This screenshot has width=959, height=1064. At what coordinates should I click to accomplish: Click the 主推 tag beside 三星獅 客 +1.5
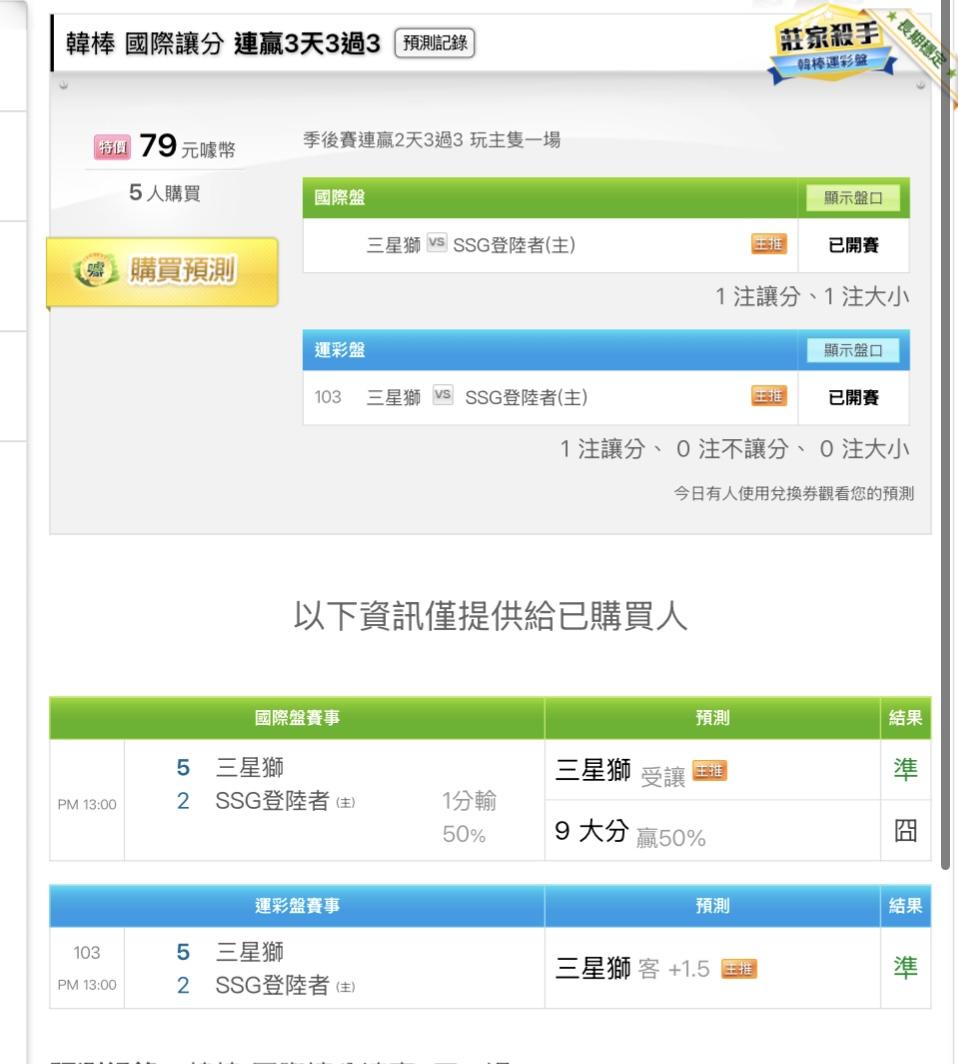(738, 968)
